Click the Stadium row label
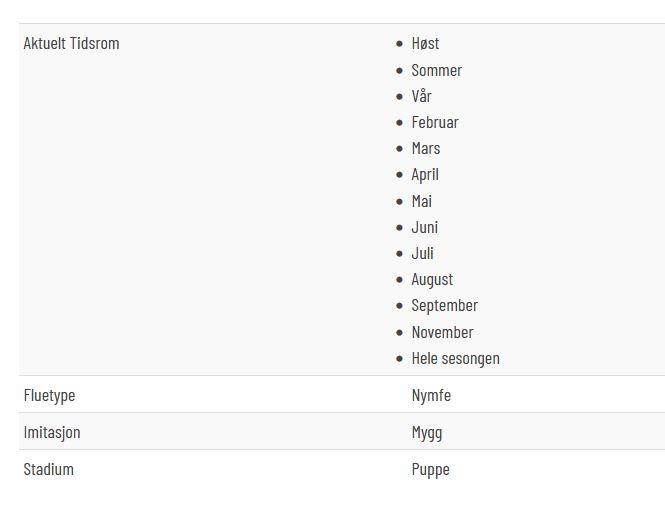This screenshot has width=665, height=510. click(x=48, y=469)
